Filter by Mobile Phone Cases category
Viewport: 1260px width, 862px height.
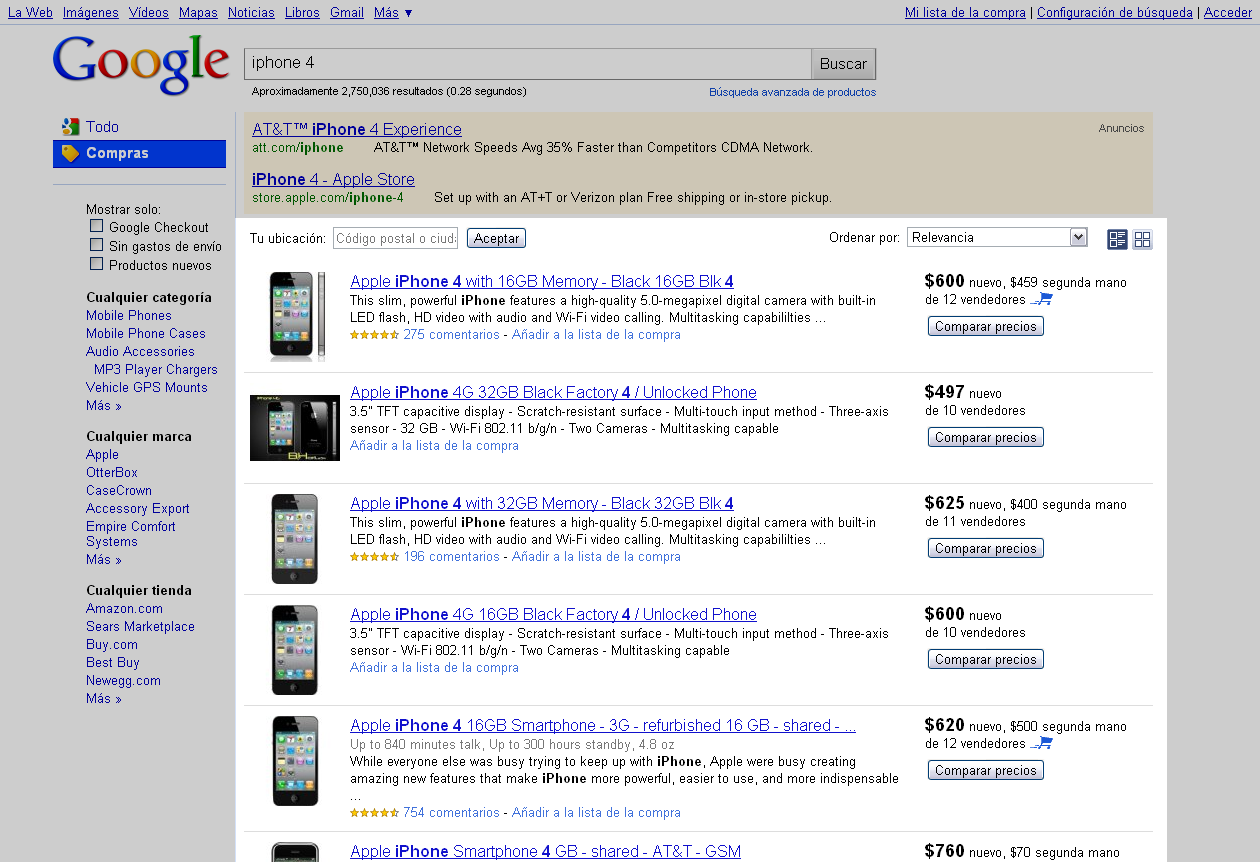click(146, 333)
